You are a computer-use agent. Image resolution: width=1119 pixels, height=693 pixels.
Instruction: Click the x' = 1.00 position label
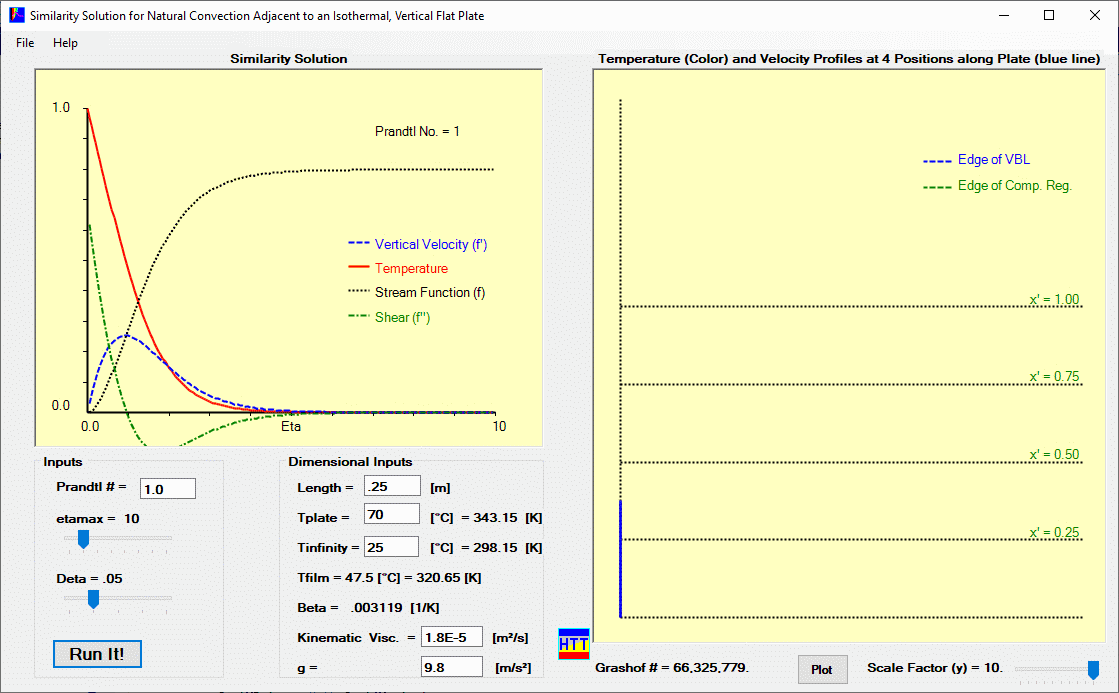click(x=1054, y=299)
